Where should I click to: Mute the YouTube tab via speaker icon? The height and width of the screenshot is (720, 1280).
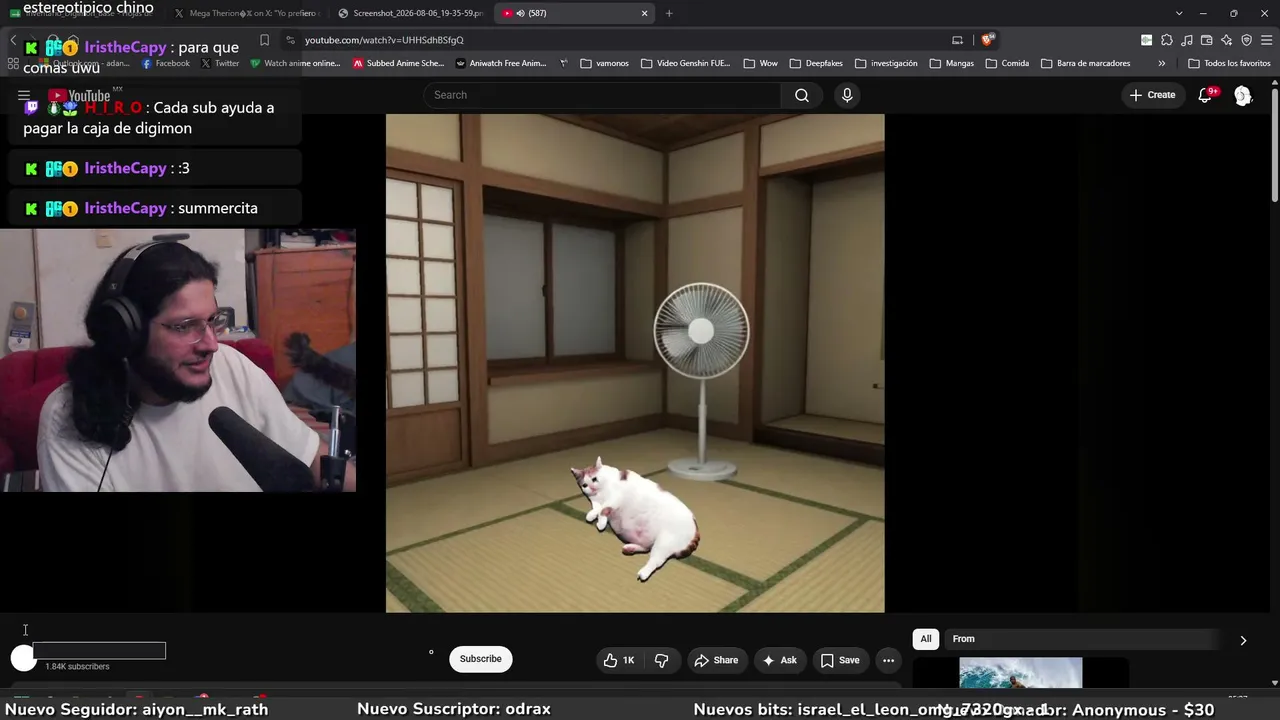520,13
